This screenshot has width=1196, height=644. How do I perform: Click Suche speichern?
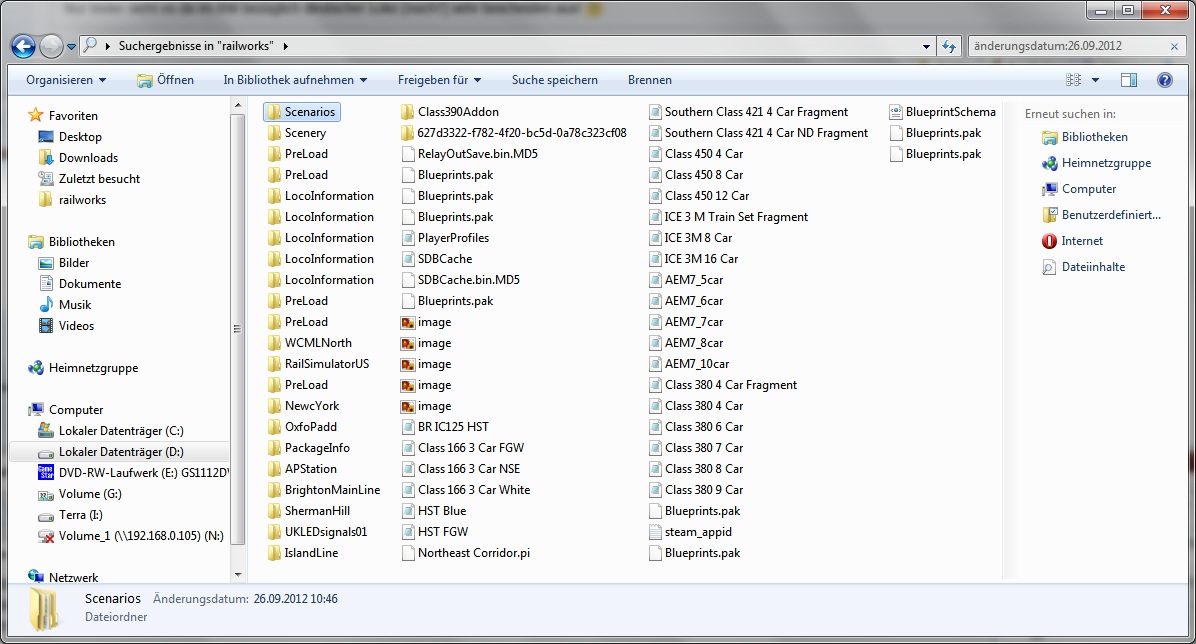[x=555, y=80]
